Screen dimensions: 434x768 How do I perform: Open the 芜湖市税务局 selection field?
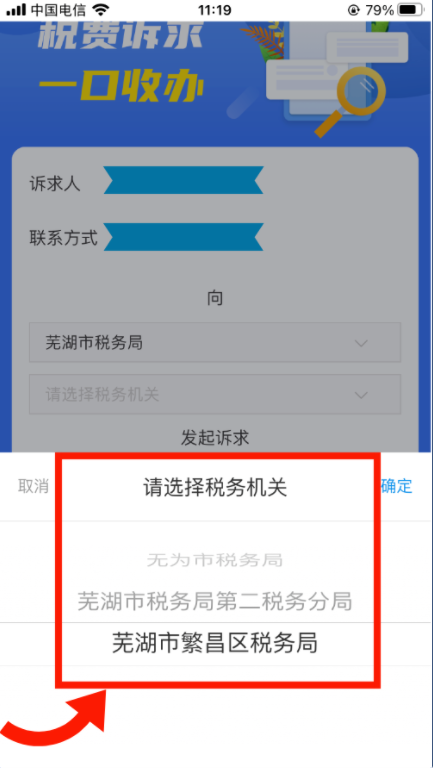pyautogui.click(x=215, y=343)
